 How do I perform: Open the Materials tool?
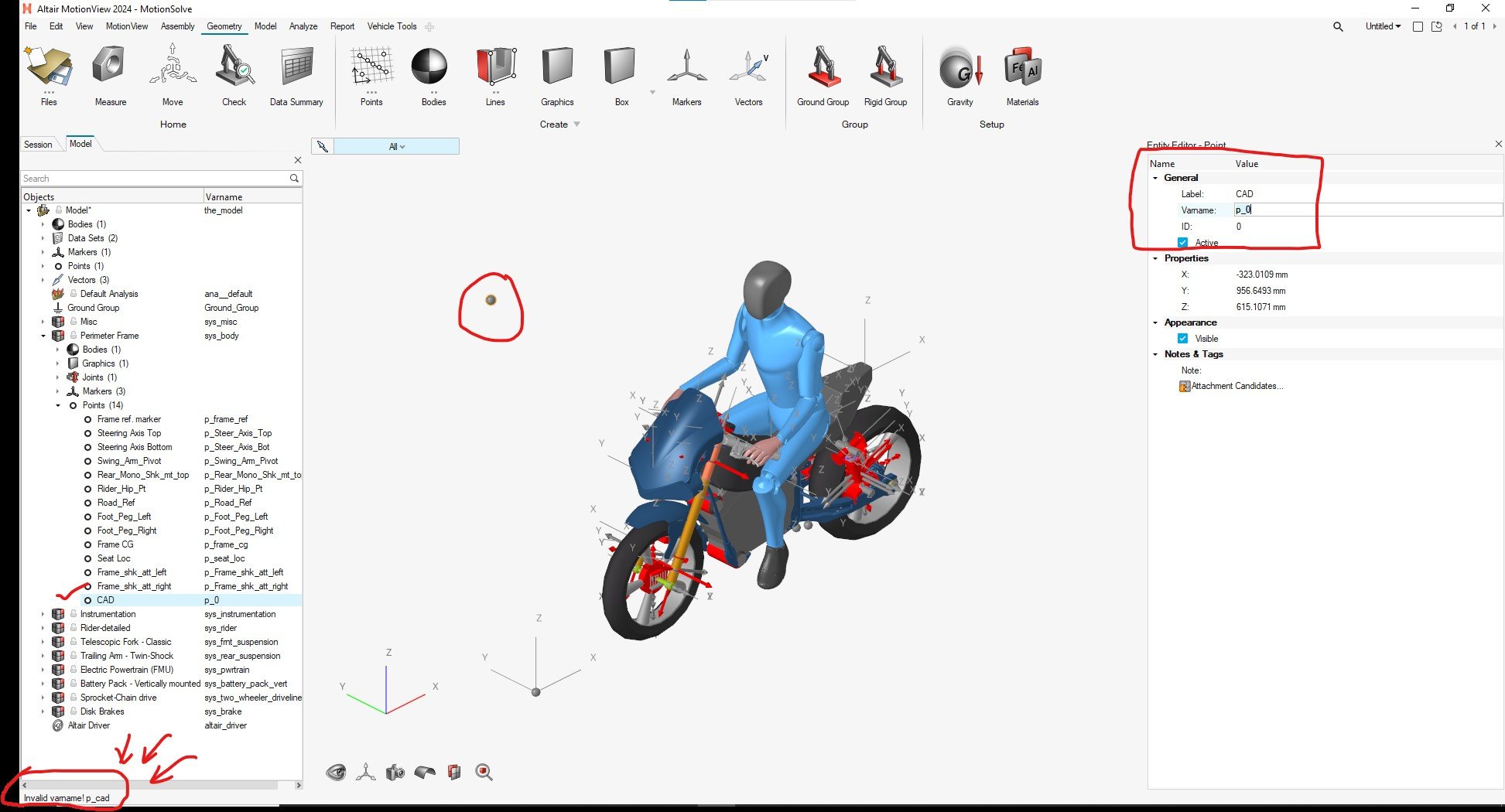pos(1022,75)
